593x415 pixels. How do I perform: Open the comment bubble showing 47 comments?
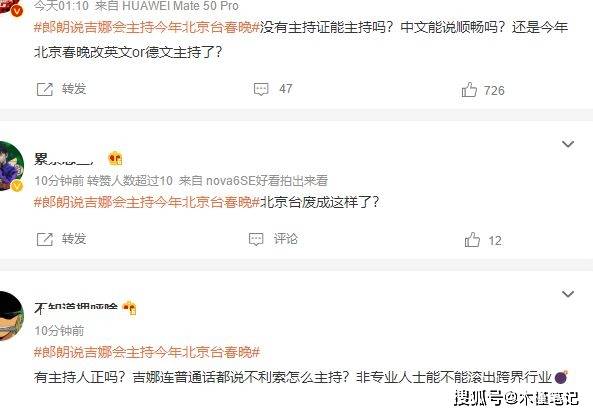pos(261,89)
